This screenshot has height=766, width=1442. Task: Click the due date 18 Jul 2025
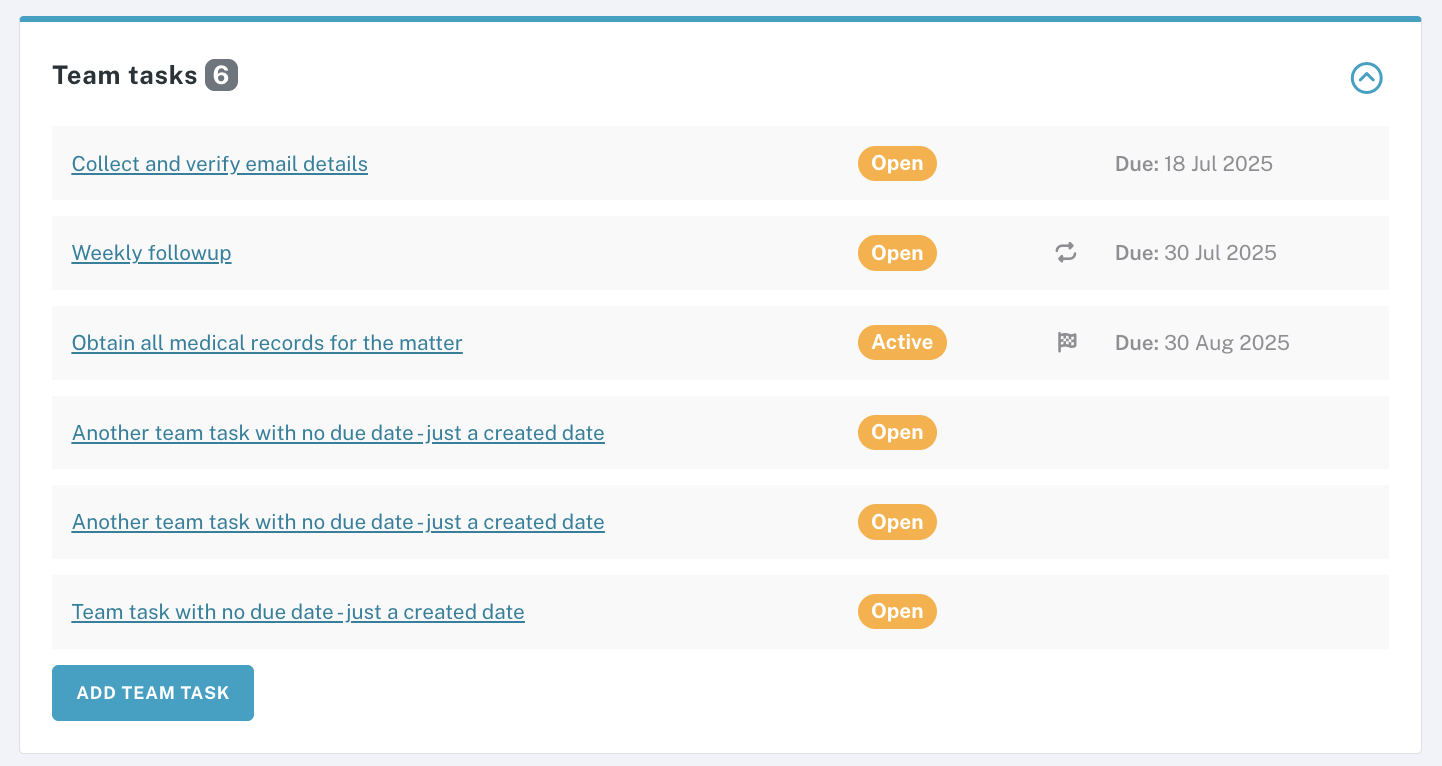[1194, 163]
